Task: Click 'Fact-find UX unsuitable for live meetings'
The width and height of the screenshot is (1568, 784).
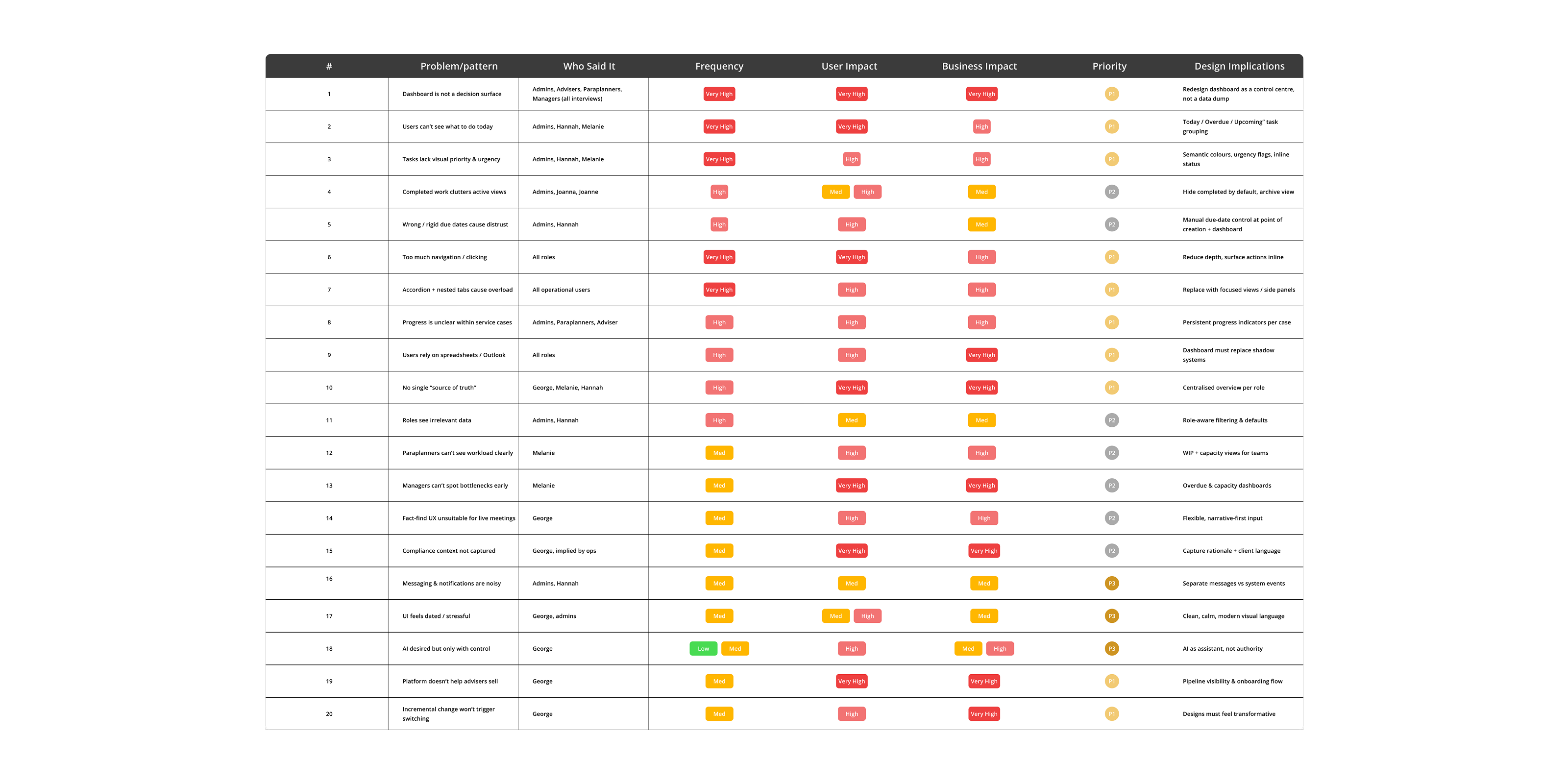Action: point(458,518)
